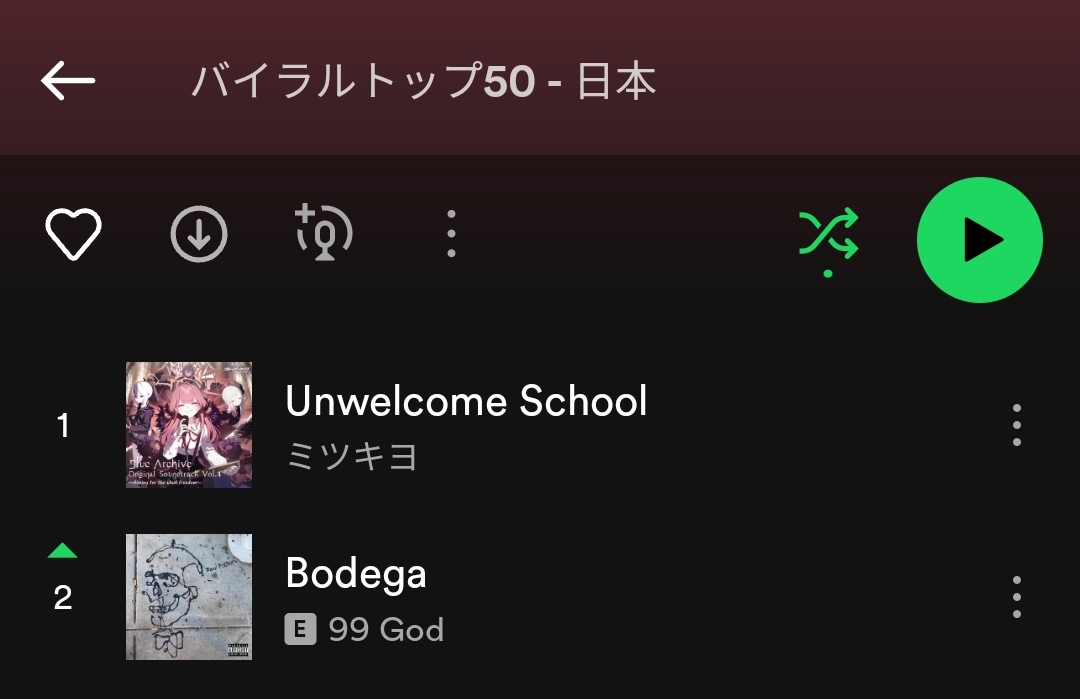
Task: Tap the バイラルトップ50 - 日本 title
Action: (x=424, y=81)
